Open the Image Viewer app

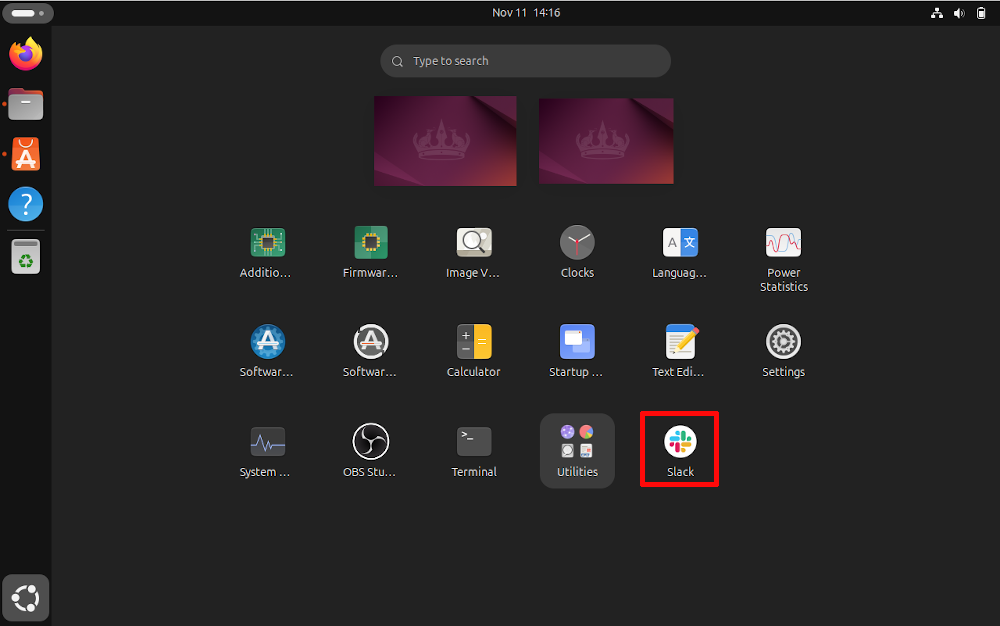[473, 241]
